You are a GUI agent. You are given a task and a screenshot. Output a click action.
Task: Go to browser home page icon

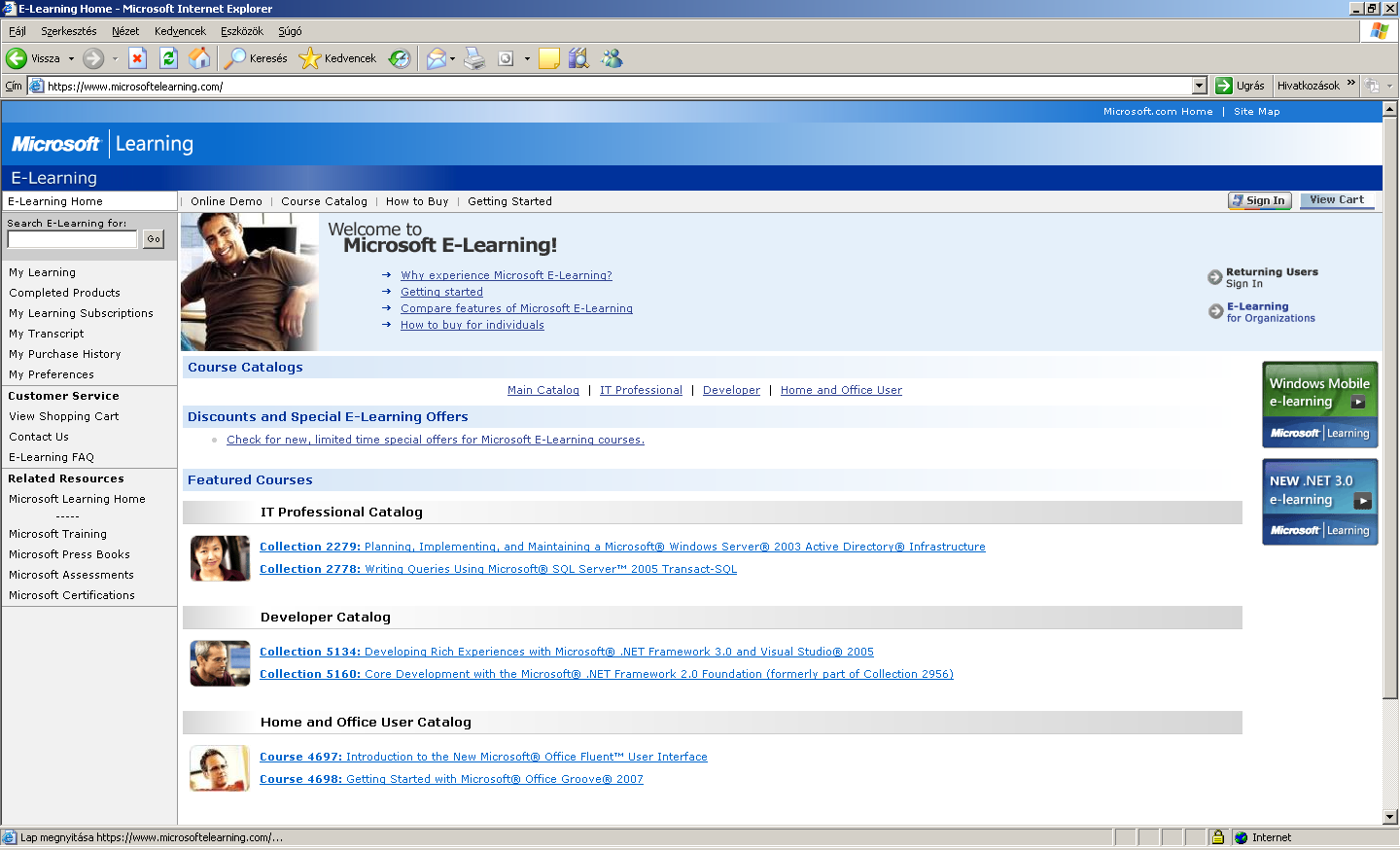(199, 58)
